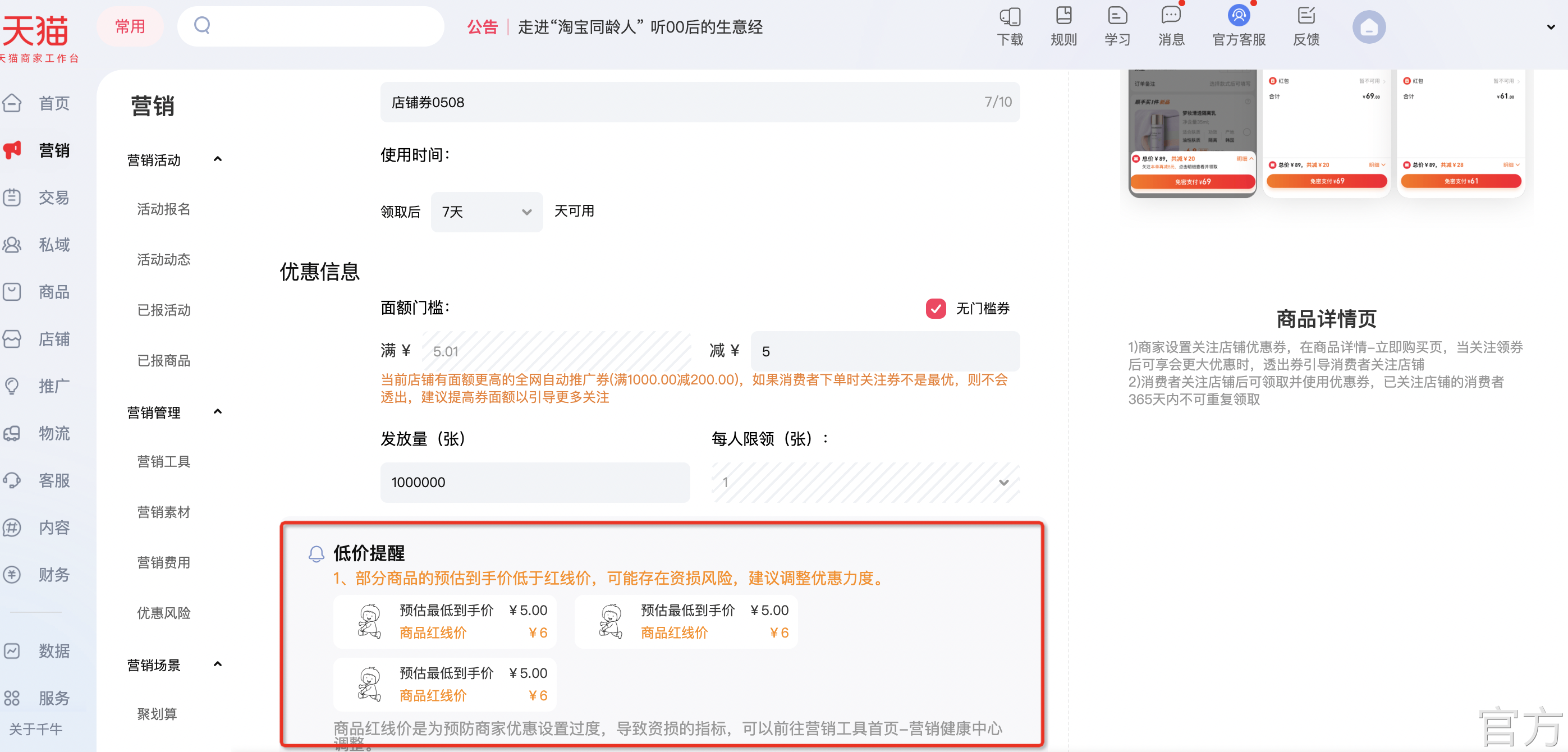Image resolution: width=1568 pixels, height=752 pixels.
Task: Go to 营销素材 menu item
Action: coord(164,512)
